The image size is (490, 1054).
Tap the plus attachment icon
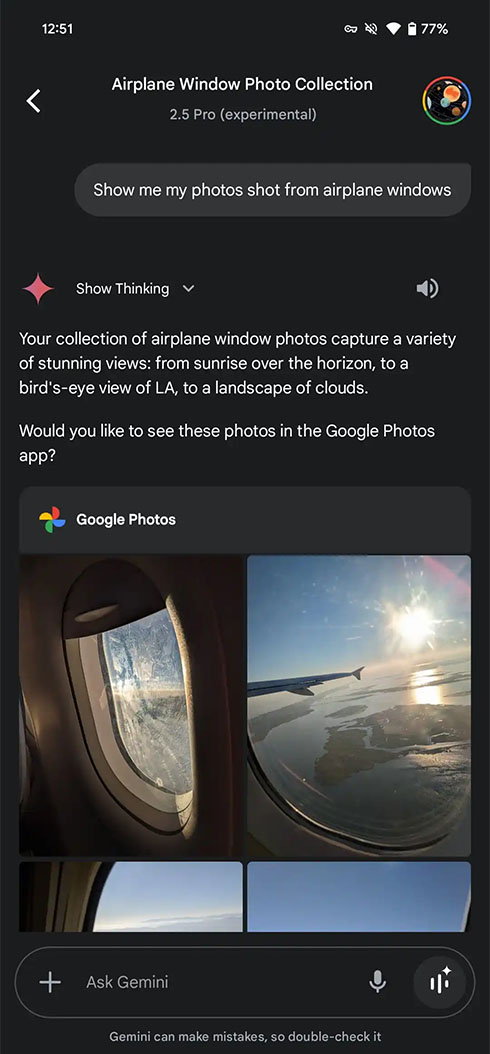point(50,982)
